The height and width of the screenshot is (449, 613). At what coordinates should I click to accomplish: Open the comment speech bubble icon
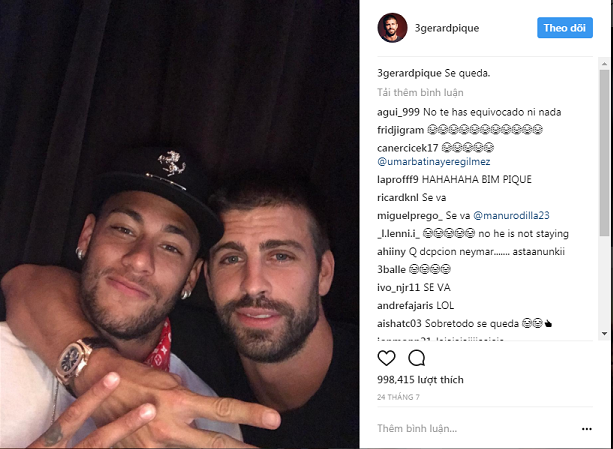click(417, 358)
